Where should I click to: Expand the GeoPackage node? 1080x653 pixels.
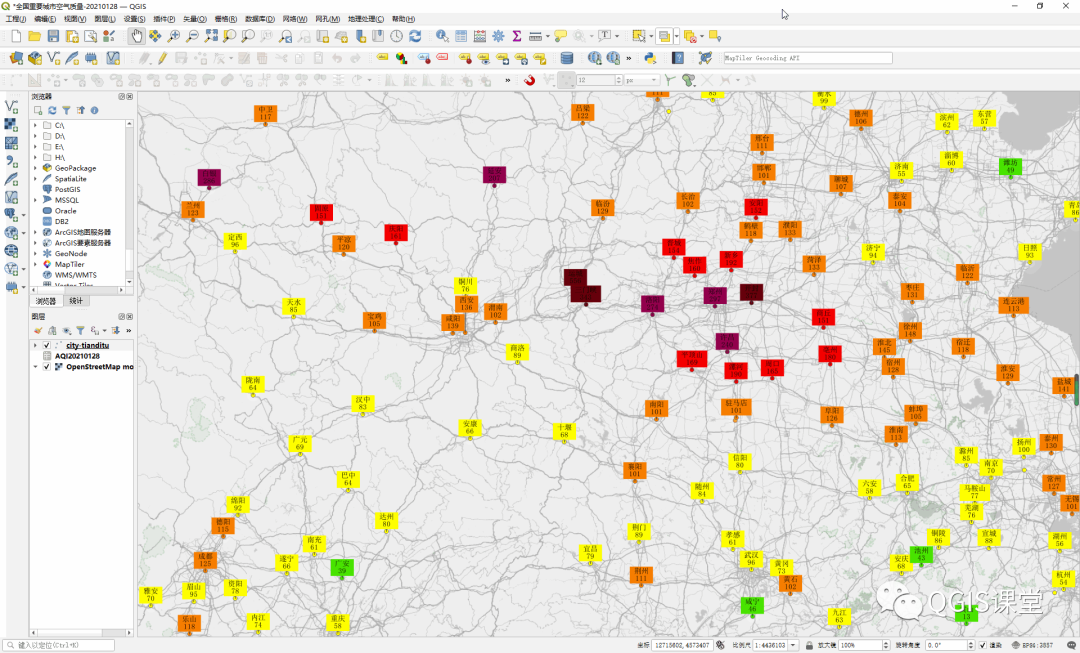point(35,168)
